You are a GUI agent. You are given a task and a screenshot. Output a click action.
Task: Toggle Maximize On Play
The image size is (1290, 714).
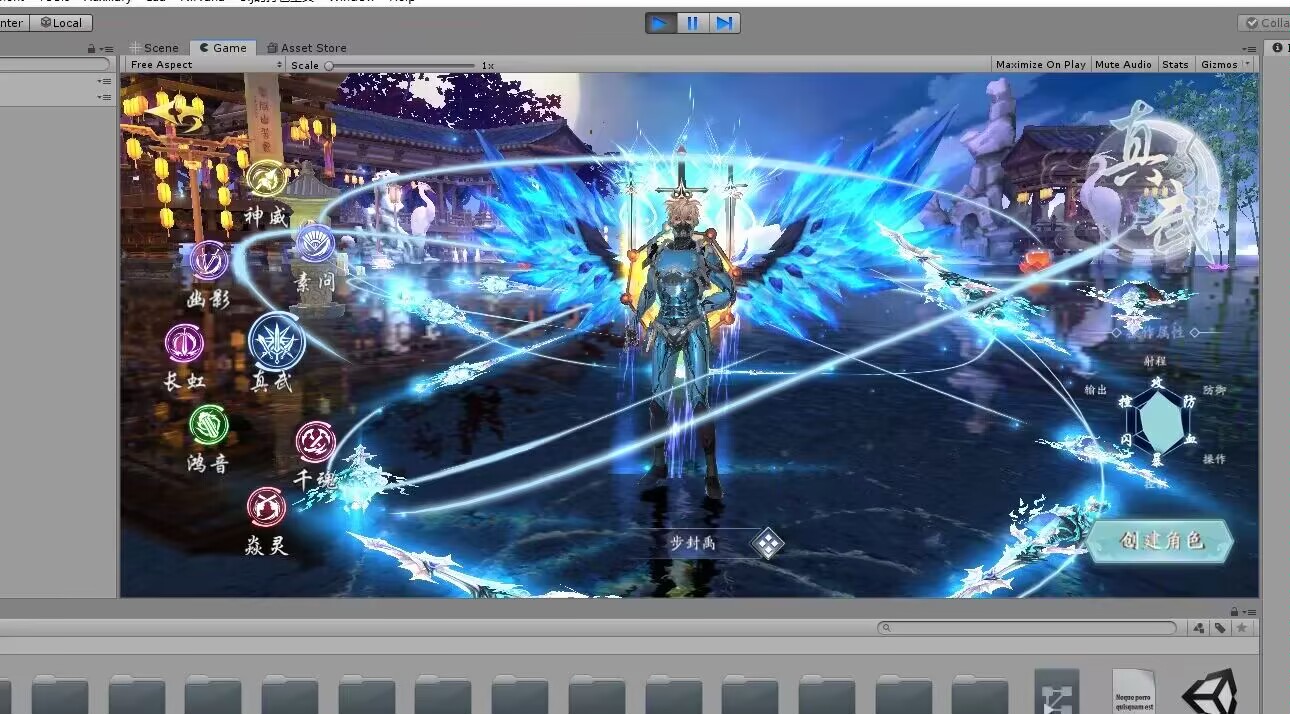click(1040, 65)
